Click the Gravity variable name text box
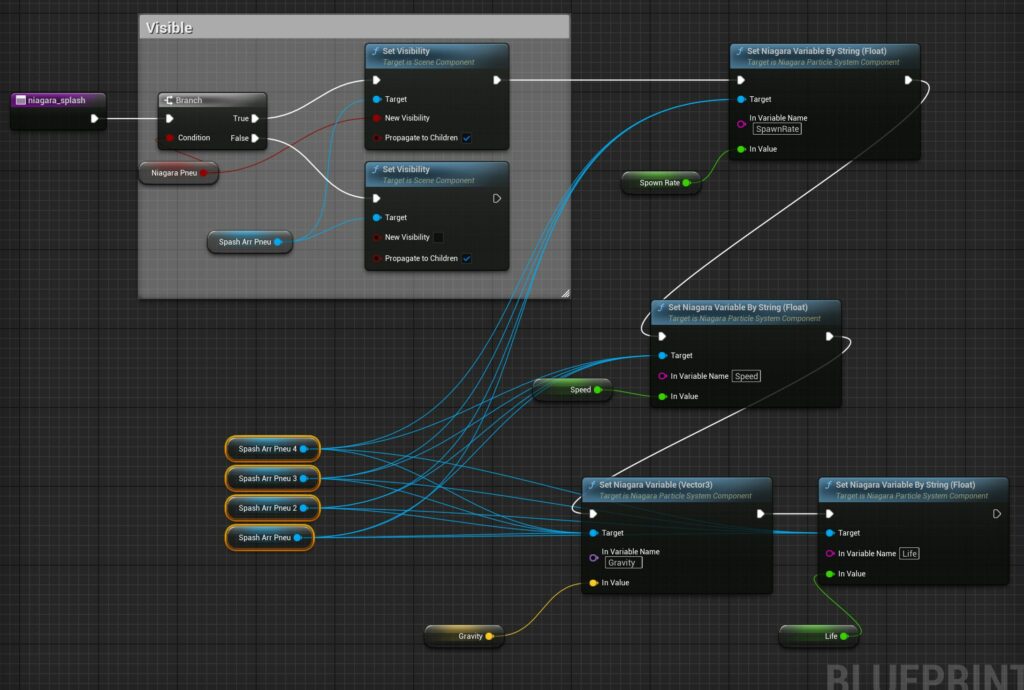The image size is (1024, 690). [623, 563]
